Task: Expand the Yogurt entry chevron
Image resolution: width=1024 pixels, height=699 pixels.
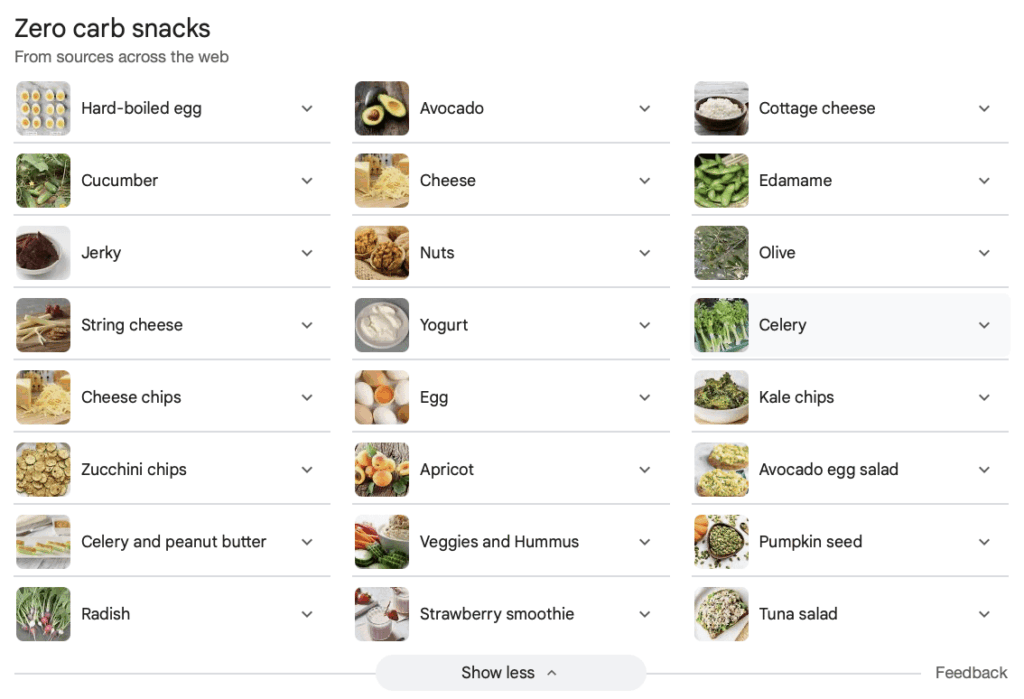Action: [x=645, y=325]
